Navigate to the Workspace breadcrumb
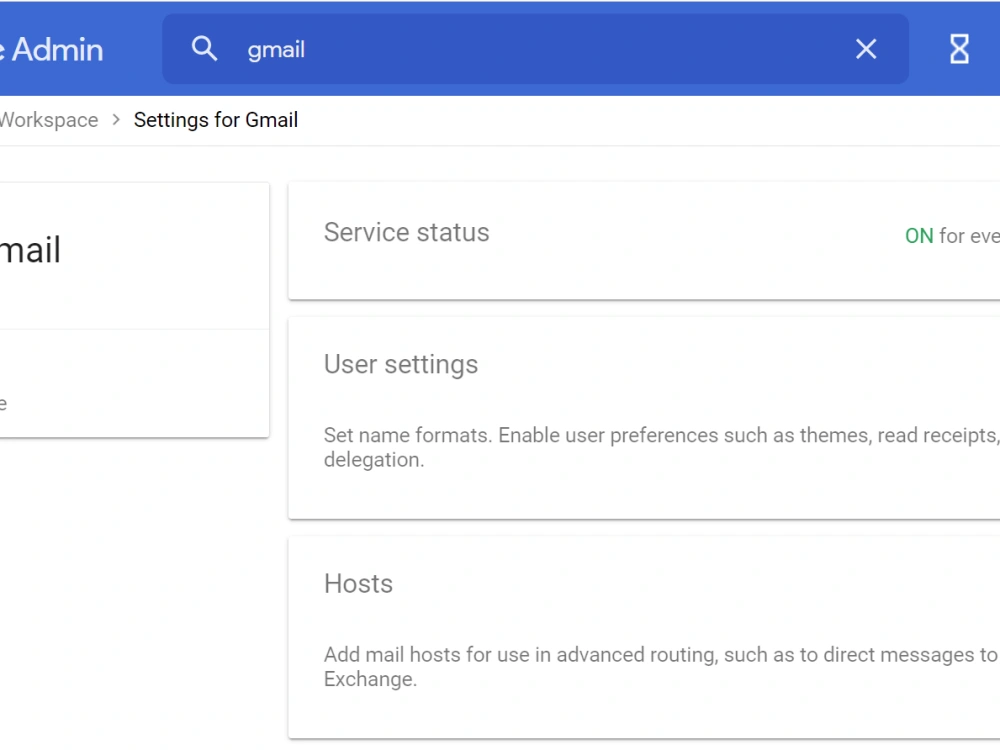Image resolution: width=1000 pixels, height=750 pixels. (49, 120)
